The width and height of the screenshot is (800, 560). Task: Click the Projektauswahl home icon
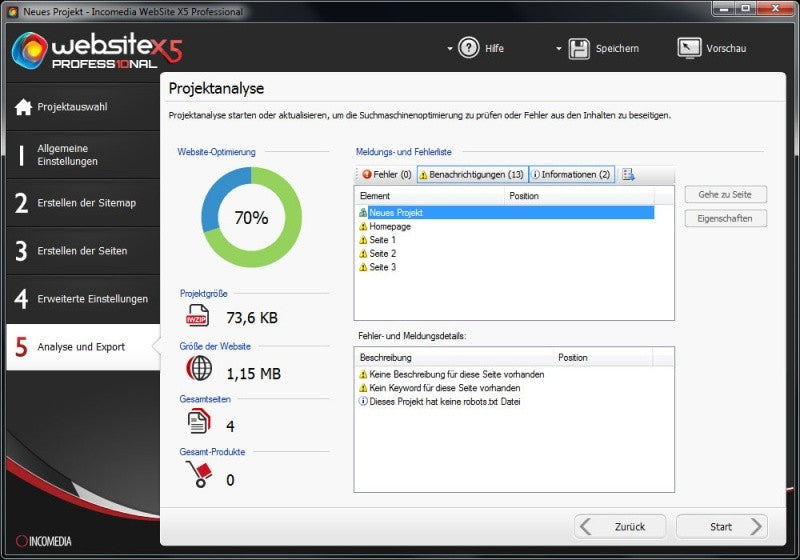tap(23, 107)
